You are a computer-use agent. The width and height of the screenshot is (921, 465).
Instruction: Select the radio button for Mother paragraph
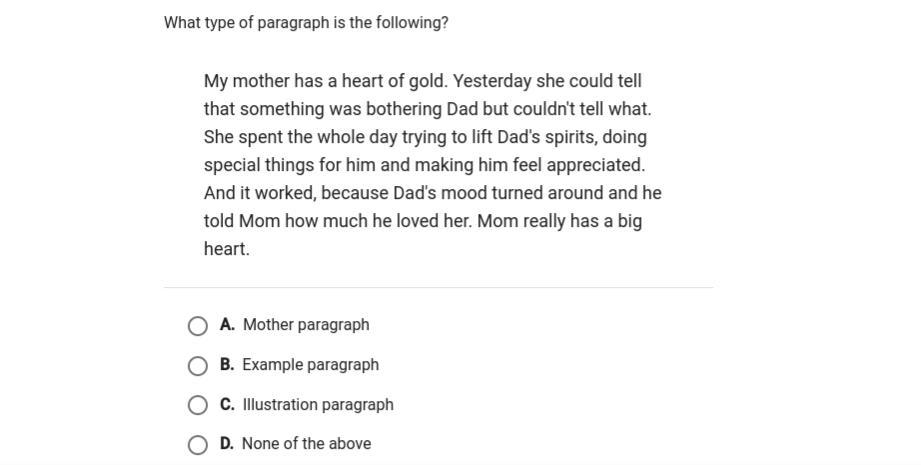197,326
